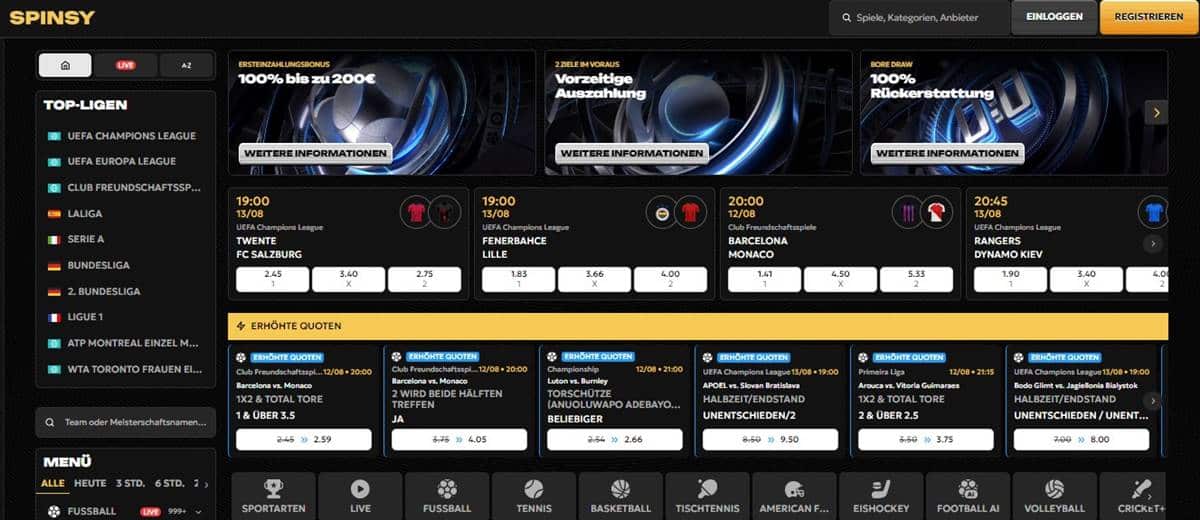Viewport: 1200px width, 520px height.
Task: Select boosted odds 4.05 Beide Hälften Treffen
Action: pos(460,439)
